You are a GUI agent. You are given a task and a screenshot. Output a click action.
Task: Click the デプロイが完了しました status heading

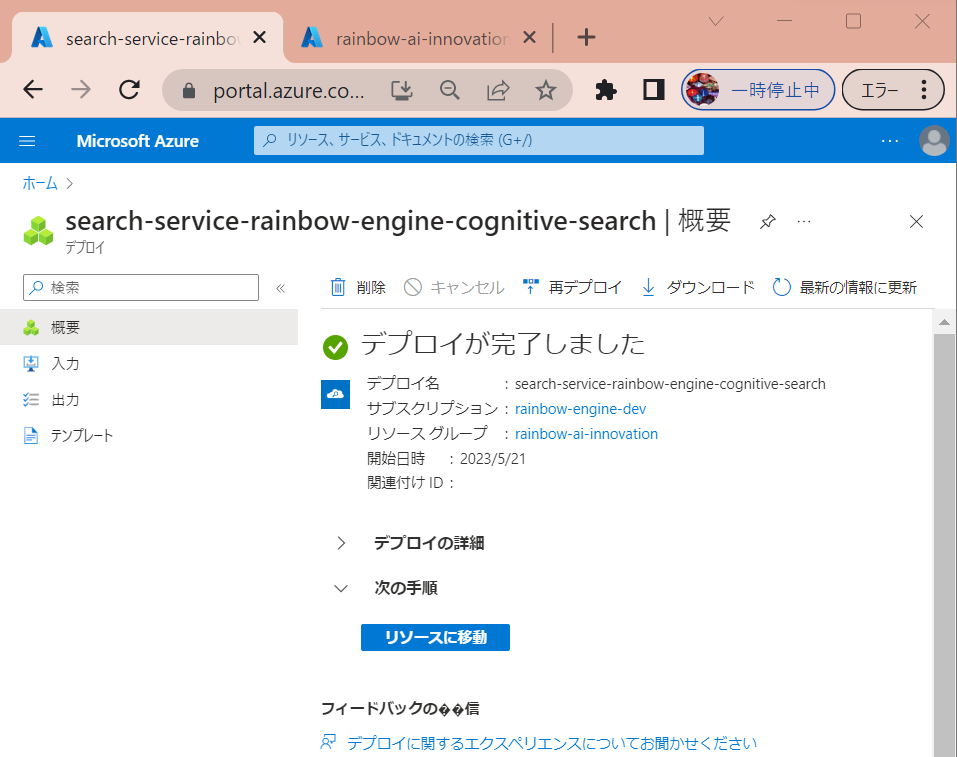click(503, 344)
